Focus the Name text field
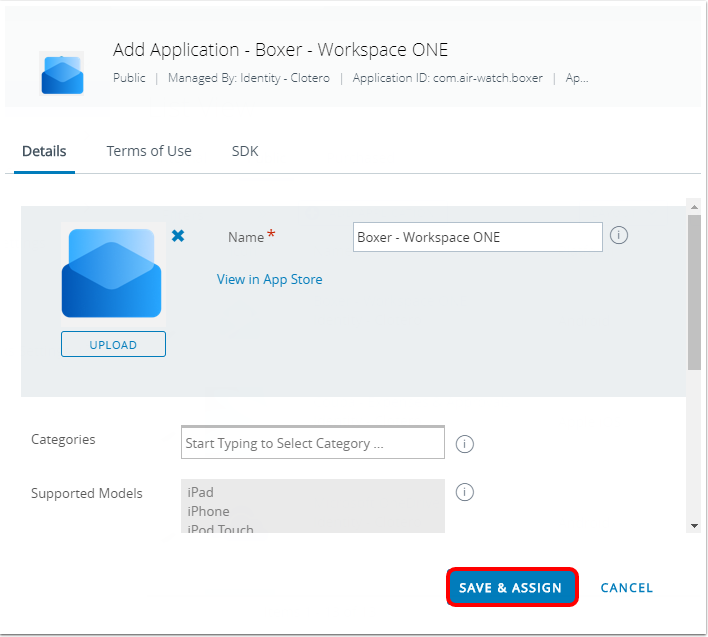The width and height of the screenshot is (708, 637). pyautogui.click(x=477, y=237)
